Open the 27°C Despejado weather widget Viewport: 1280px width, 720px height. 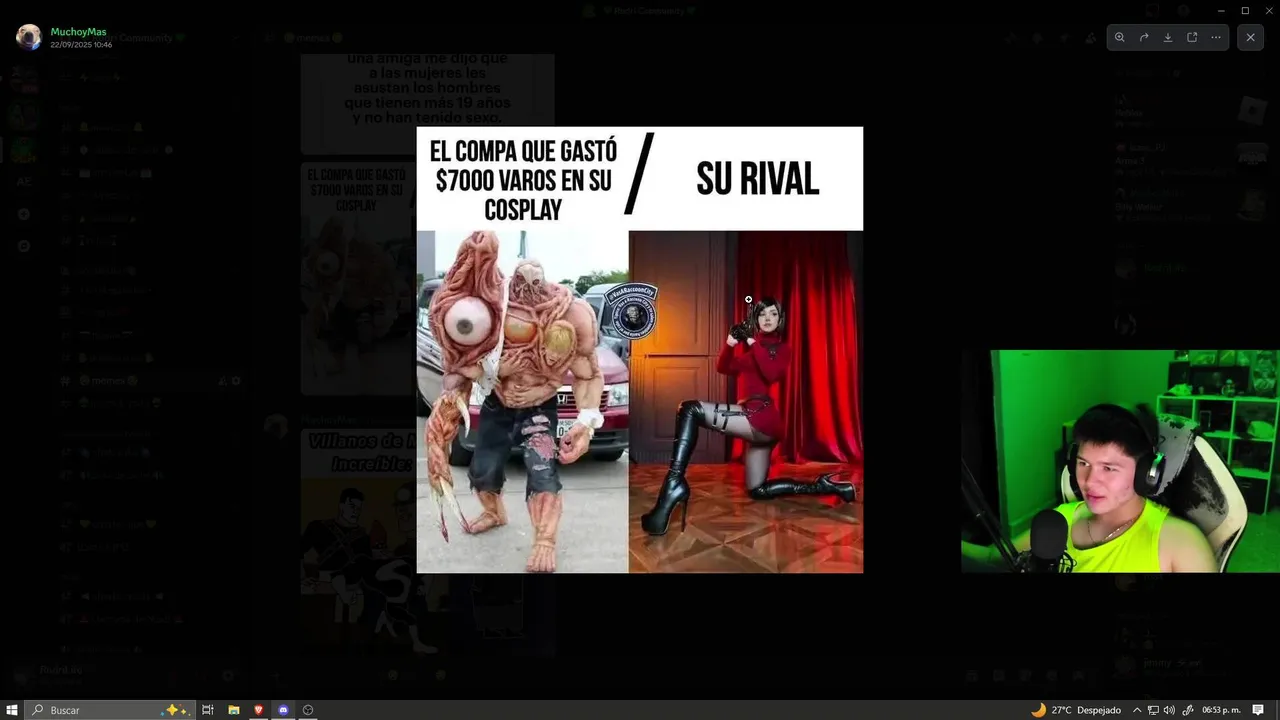point(1076,710)
